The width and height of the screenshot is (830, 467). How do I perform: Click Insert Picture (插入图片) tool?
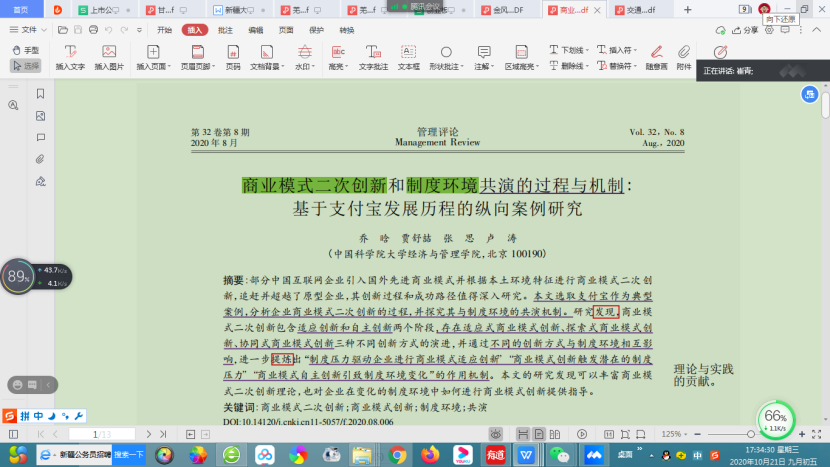pyautogui.click(x=109, y=57)
